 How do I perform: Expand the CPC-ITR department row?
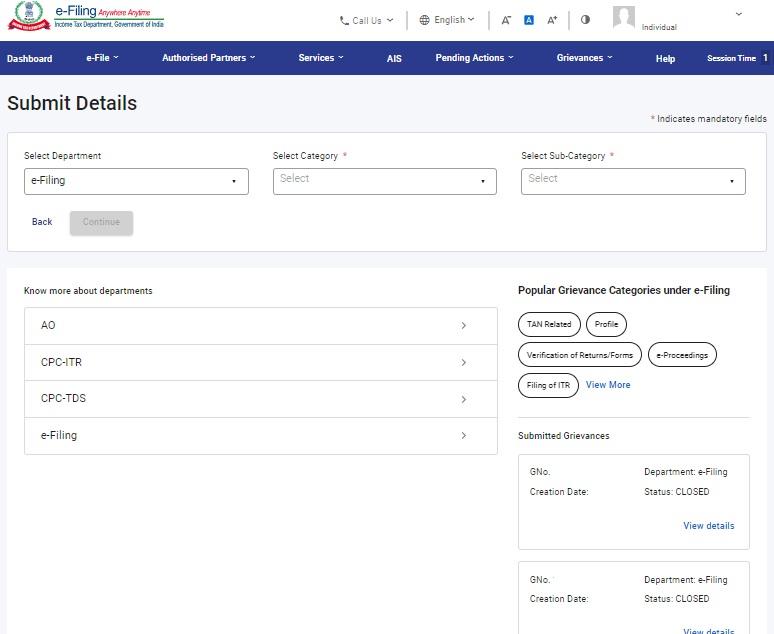[x=260, y=362]
